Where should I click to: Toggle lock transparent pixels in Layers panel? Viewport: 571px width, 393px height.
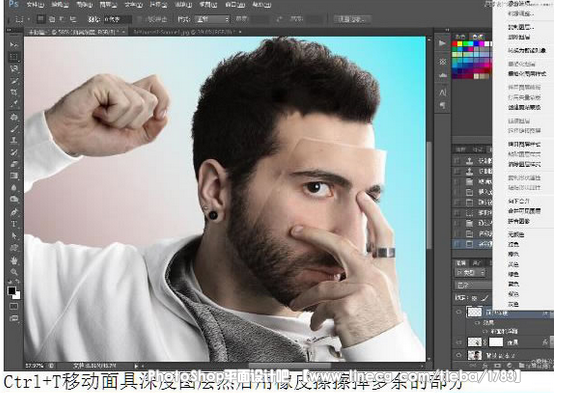(x=474, y=298)
